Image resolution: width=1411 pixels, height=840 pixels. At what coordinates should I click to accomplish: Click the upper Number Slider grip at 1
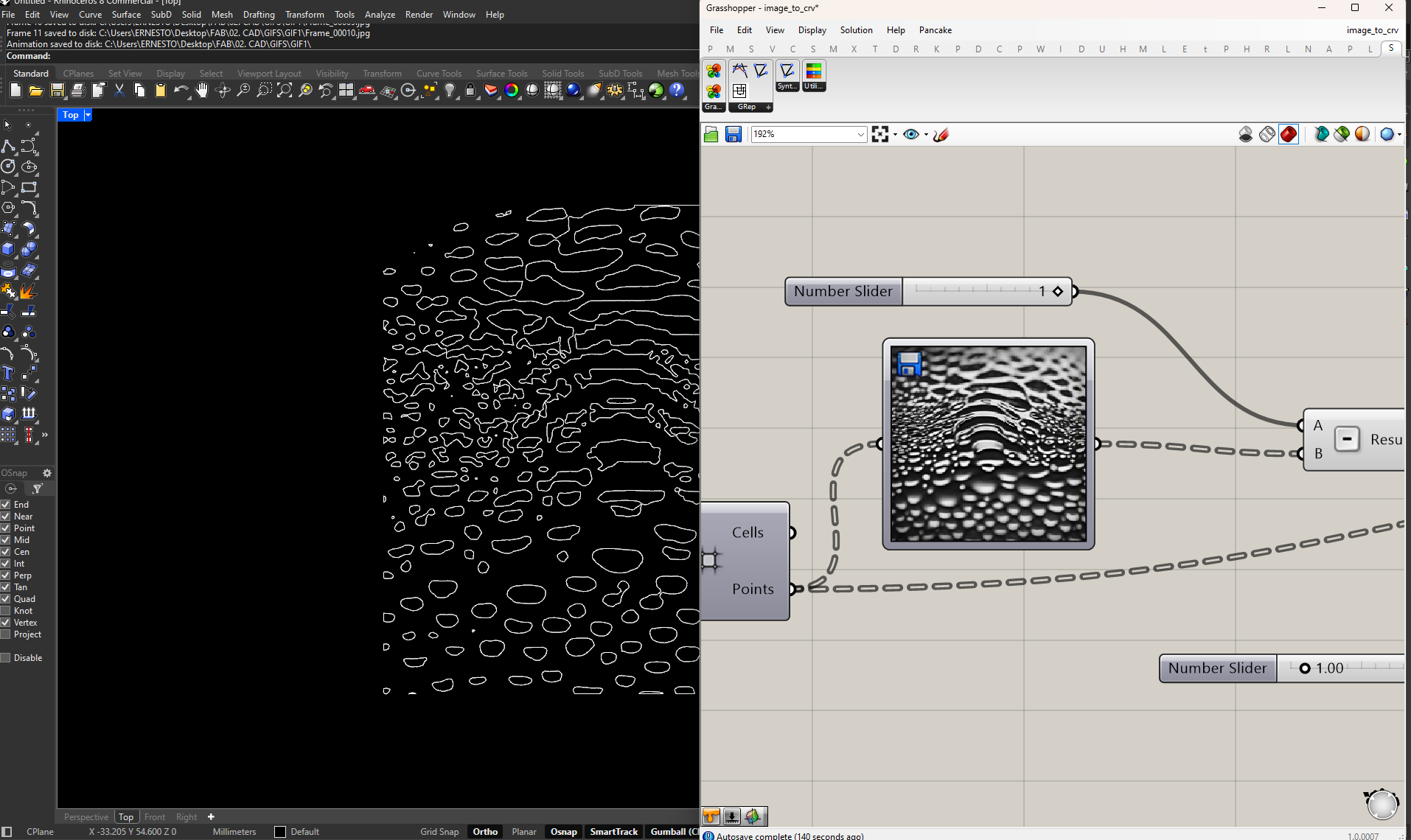(1058, 291)
